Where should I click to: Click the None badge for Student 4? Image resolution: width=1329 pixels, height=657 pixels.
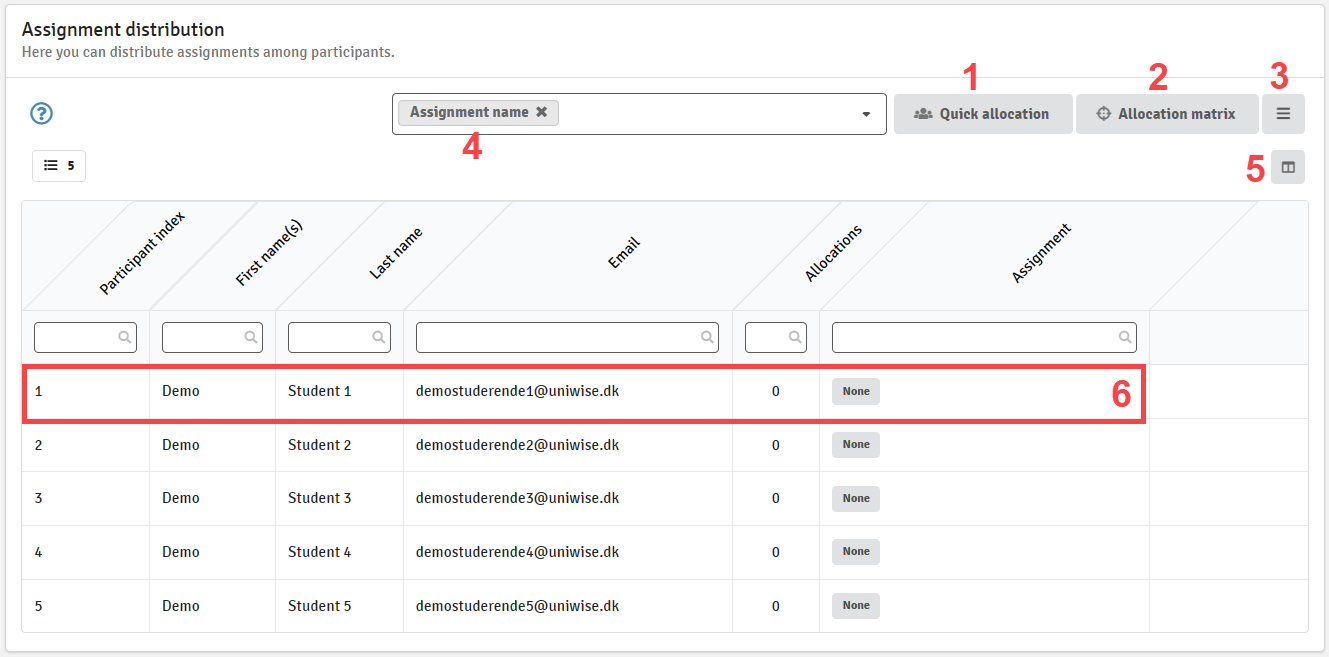point(856,551)
